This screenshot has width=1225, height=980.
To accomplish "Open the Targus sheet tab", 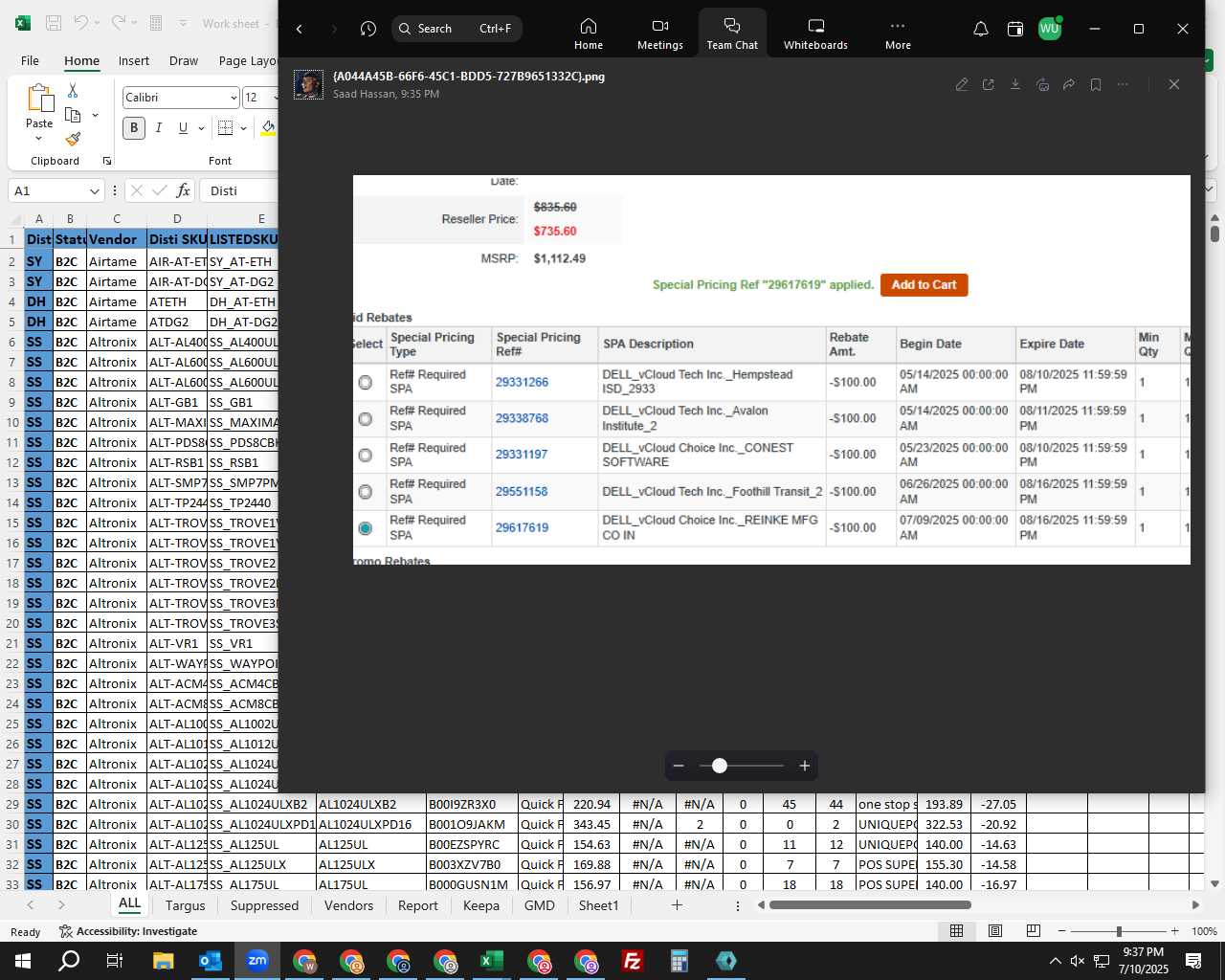I will pos(186,905).
